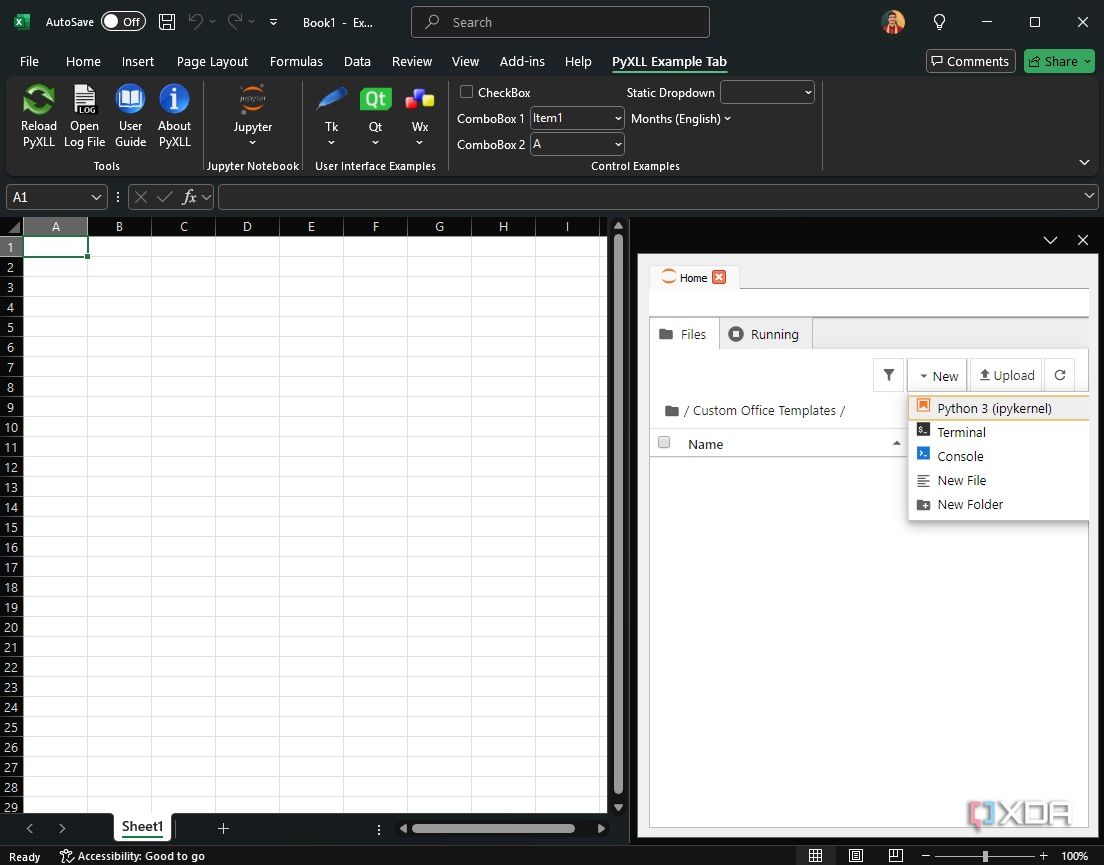Click the Insert Function fx icon
The width and height of the screenshot is (1104, 865).
[189, 197]
